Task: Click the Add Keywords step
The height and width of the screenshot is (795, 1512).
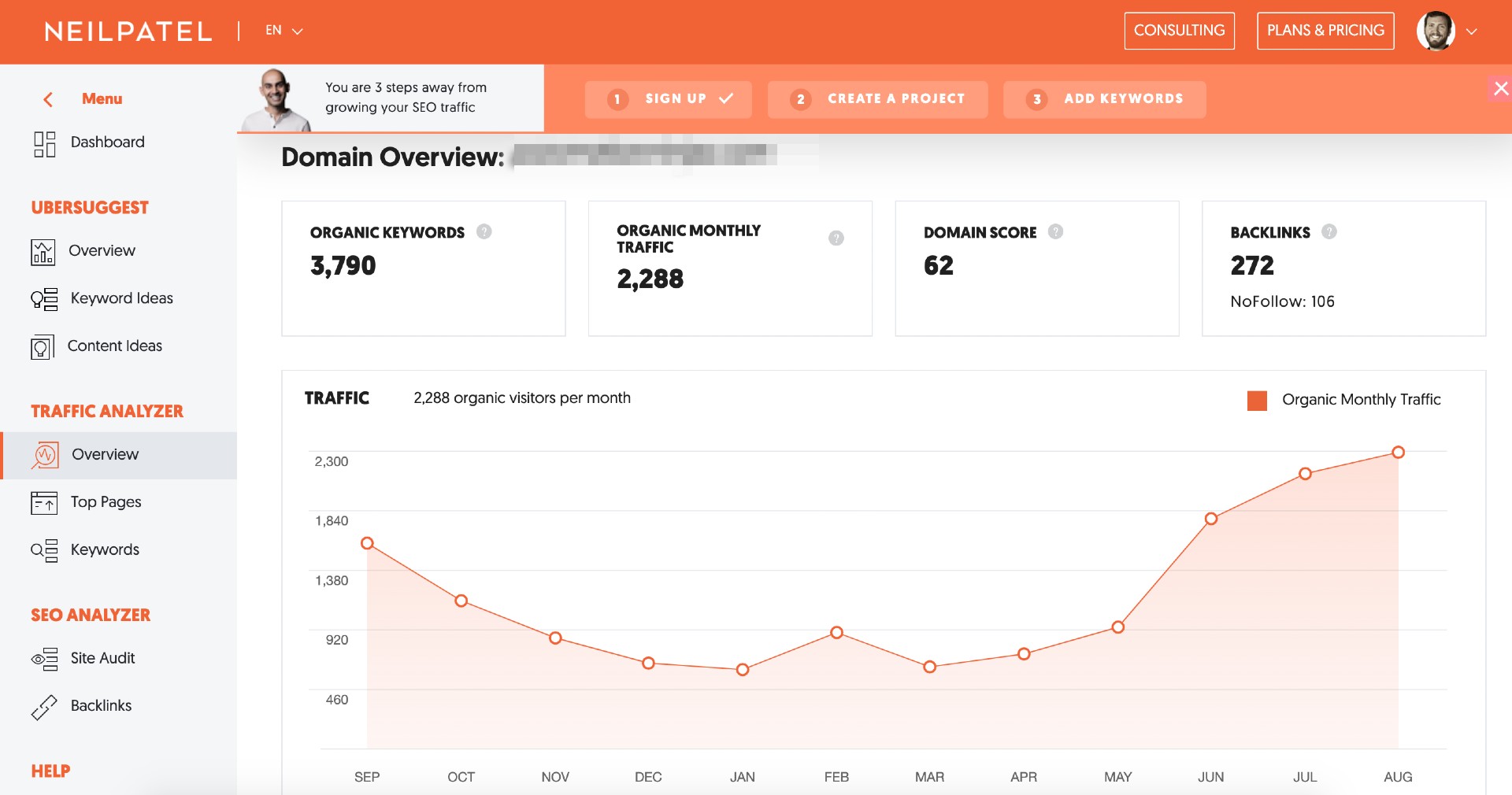Action: click(1105, 99)
